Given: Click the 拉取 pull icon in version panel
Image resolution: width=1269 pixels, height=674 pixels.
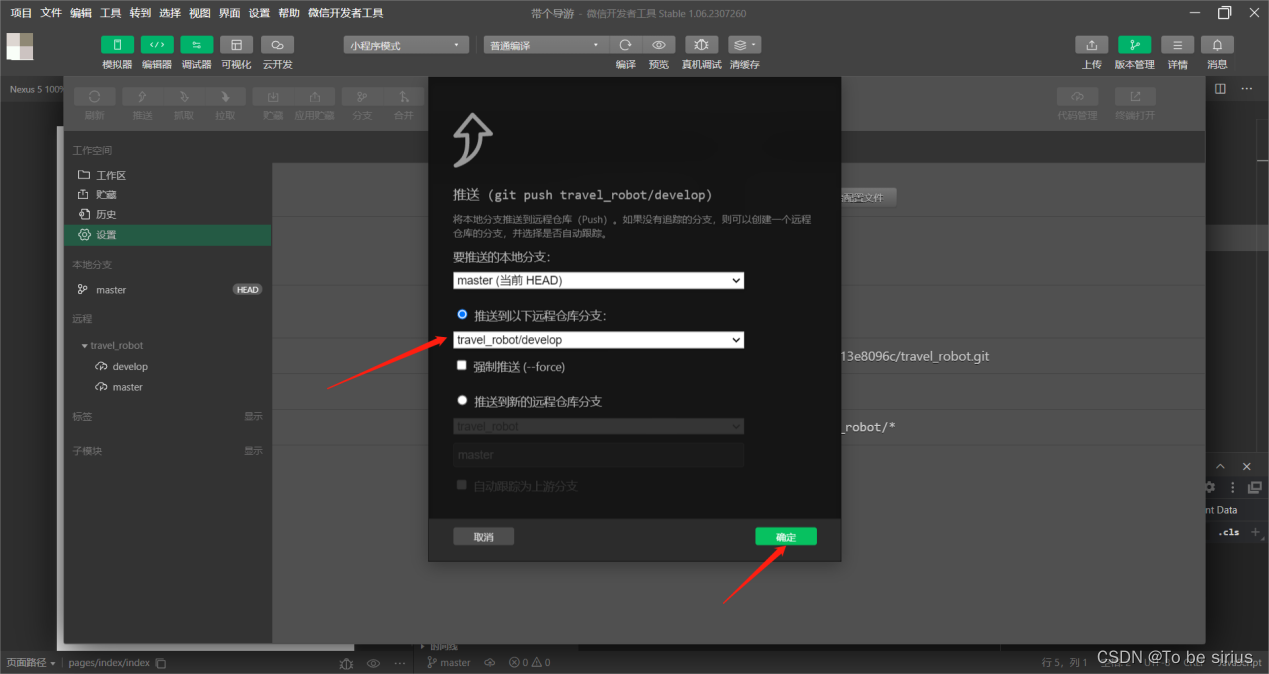Looking at the screenshot, I should click(x=226, y=97).
